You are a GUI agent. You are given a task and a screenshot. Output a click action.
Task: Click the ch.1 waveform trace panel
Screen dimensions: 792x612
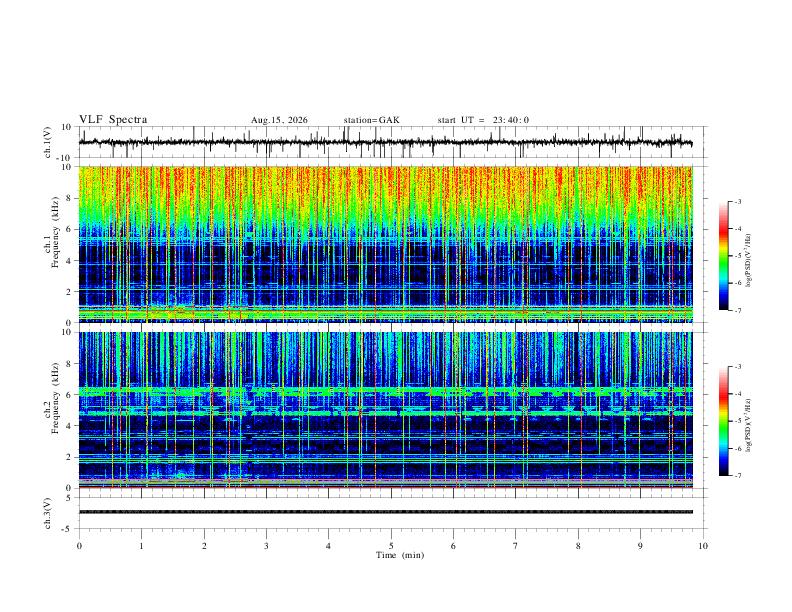[x=386, y=142]
